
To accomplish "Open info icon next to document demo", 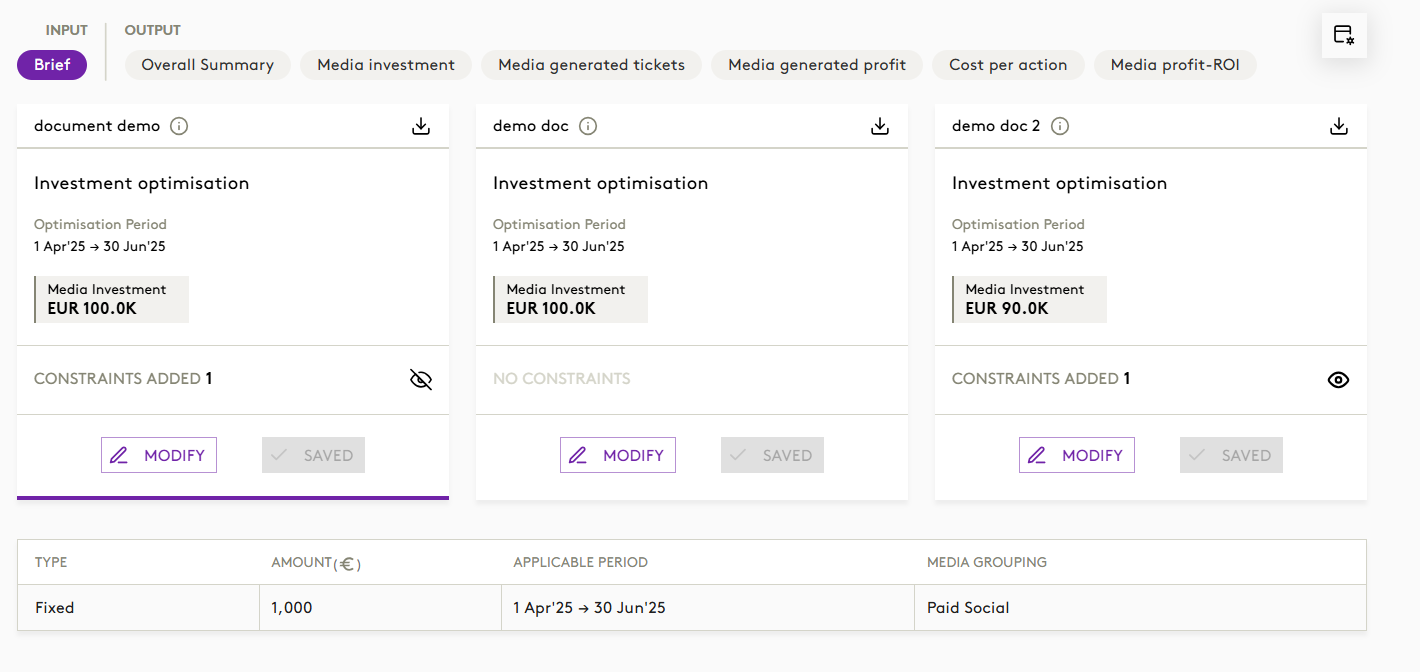I will [179, 127].
